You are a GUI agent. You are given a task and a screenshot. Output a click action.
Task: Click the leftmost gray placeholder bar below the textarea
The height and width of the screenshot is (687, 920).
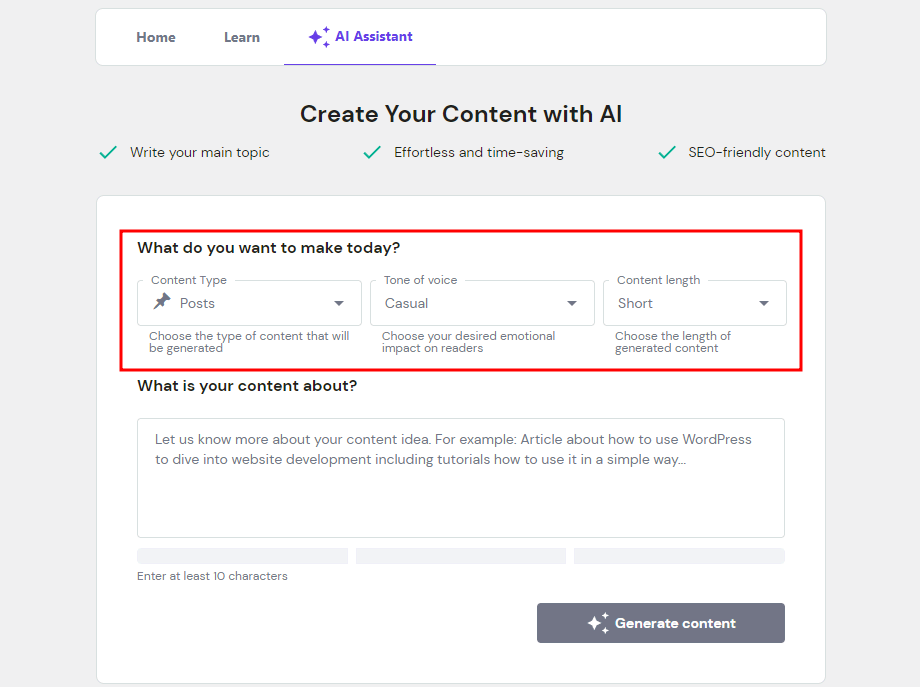(x=242, y=555)
